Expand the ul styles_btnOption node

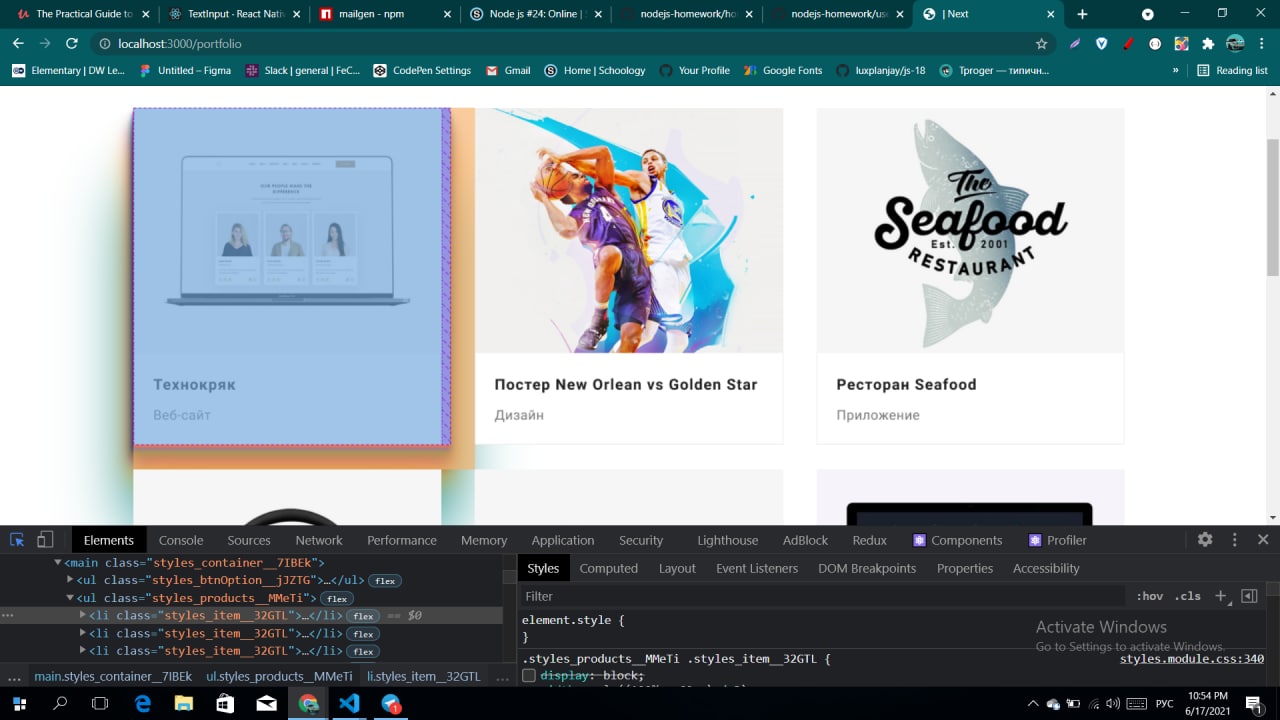(x=70, y=580)
